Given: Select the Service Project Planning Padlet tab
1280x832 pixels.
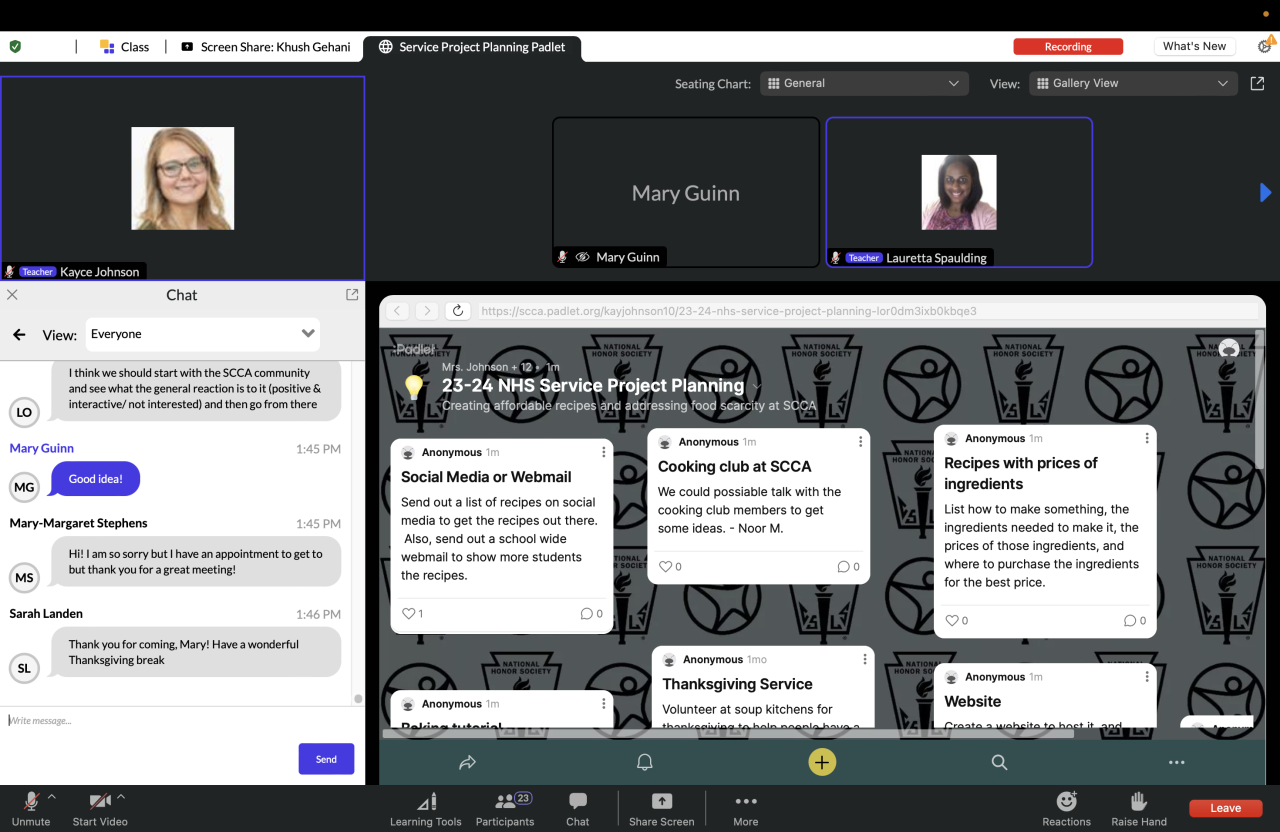Looking at the screenshot, I should [x=472, y=47].
